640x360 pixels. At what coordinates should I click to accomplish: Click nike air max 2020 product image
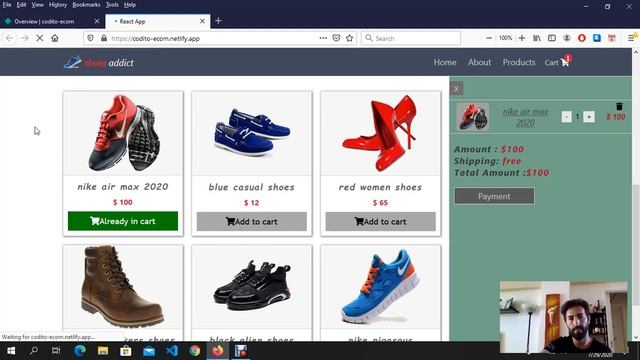123,133
